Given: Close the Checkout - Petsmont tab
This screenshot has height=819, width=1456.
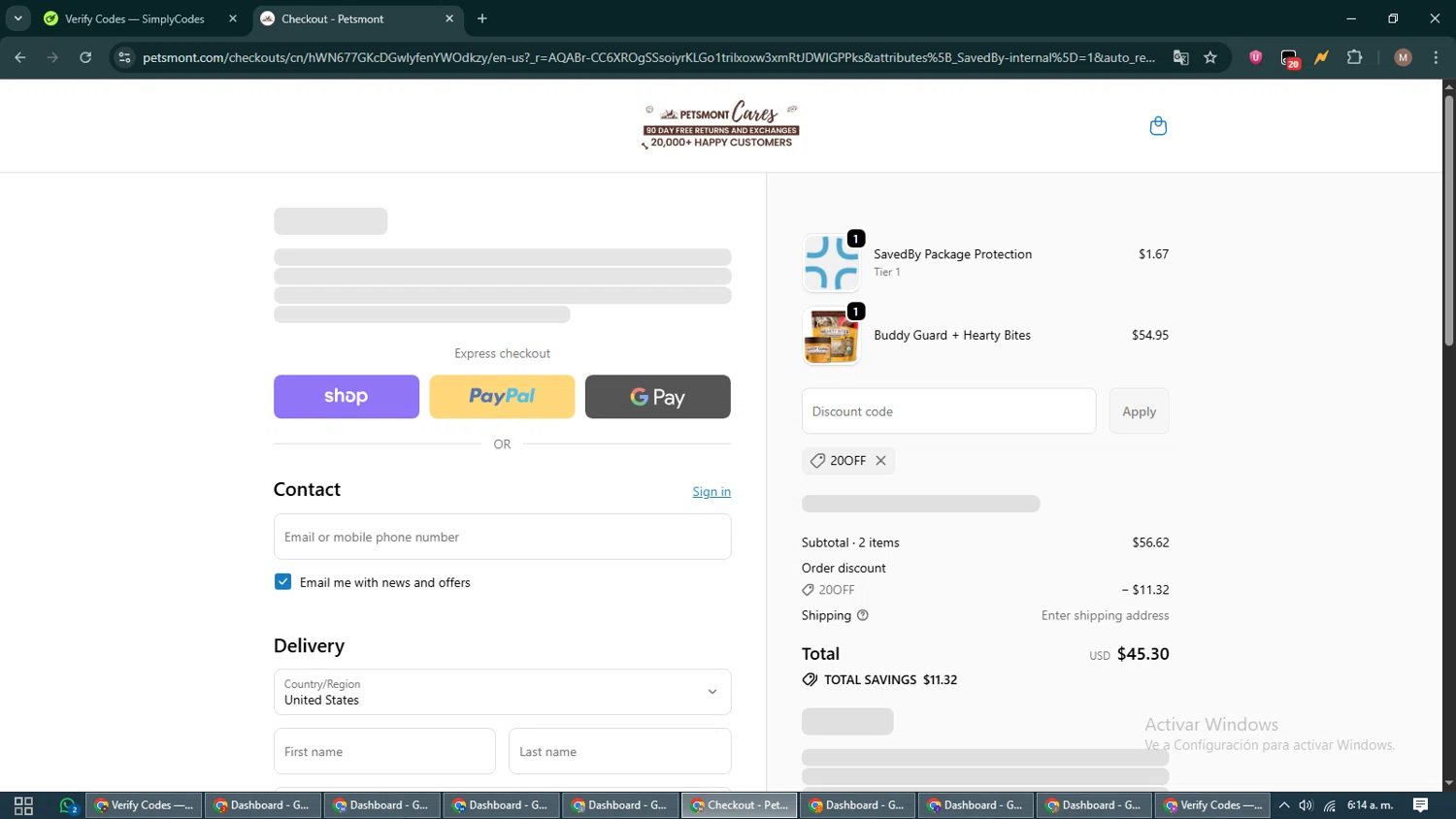Looking at the screenshot, I should click(x=449, y=18).
